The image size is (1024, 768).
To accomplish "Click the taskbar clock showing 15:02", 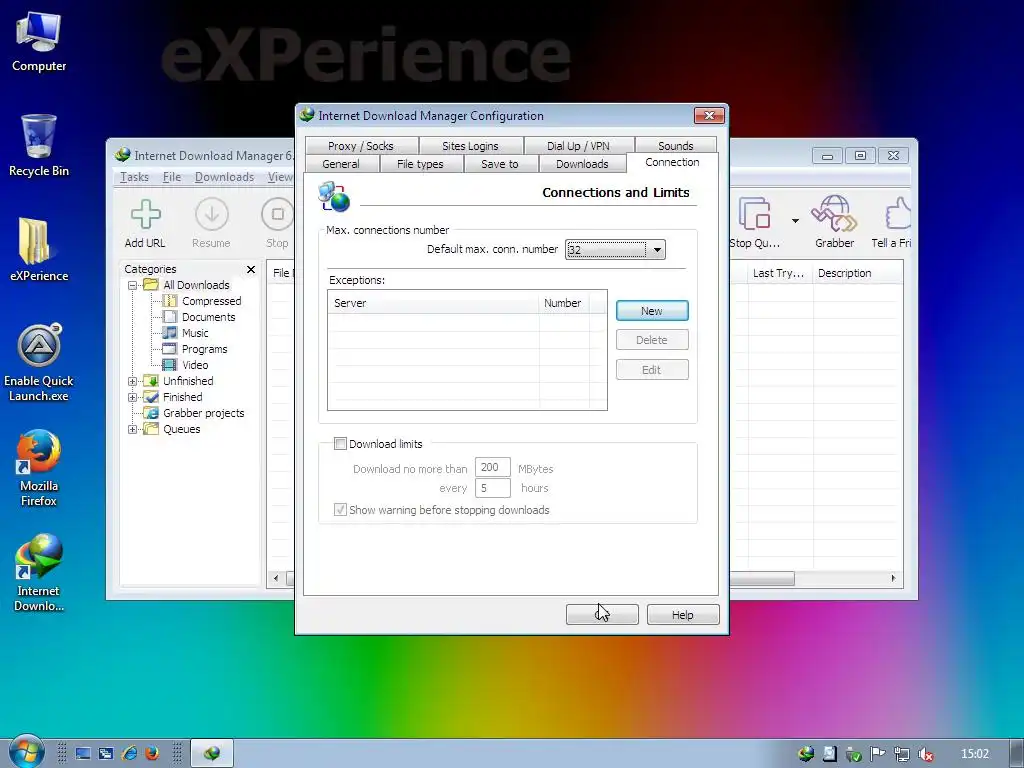I will [x=975, y=754].
